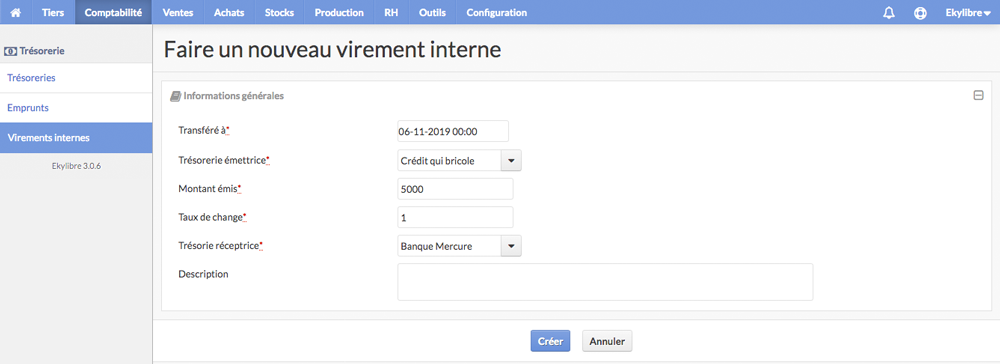The width and height of the screenshot is (1000, 364).
Task: Click the Annuler button
Action: click(607, 341)
